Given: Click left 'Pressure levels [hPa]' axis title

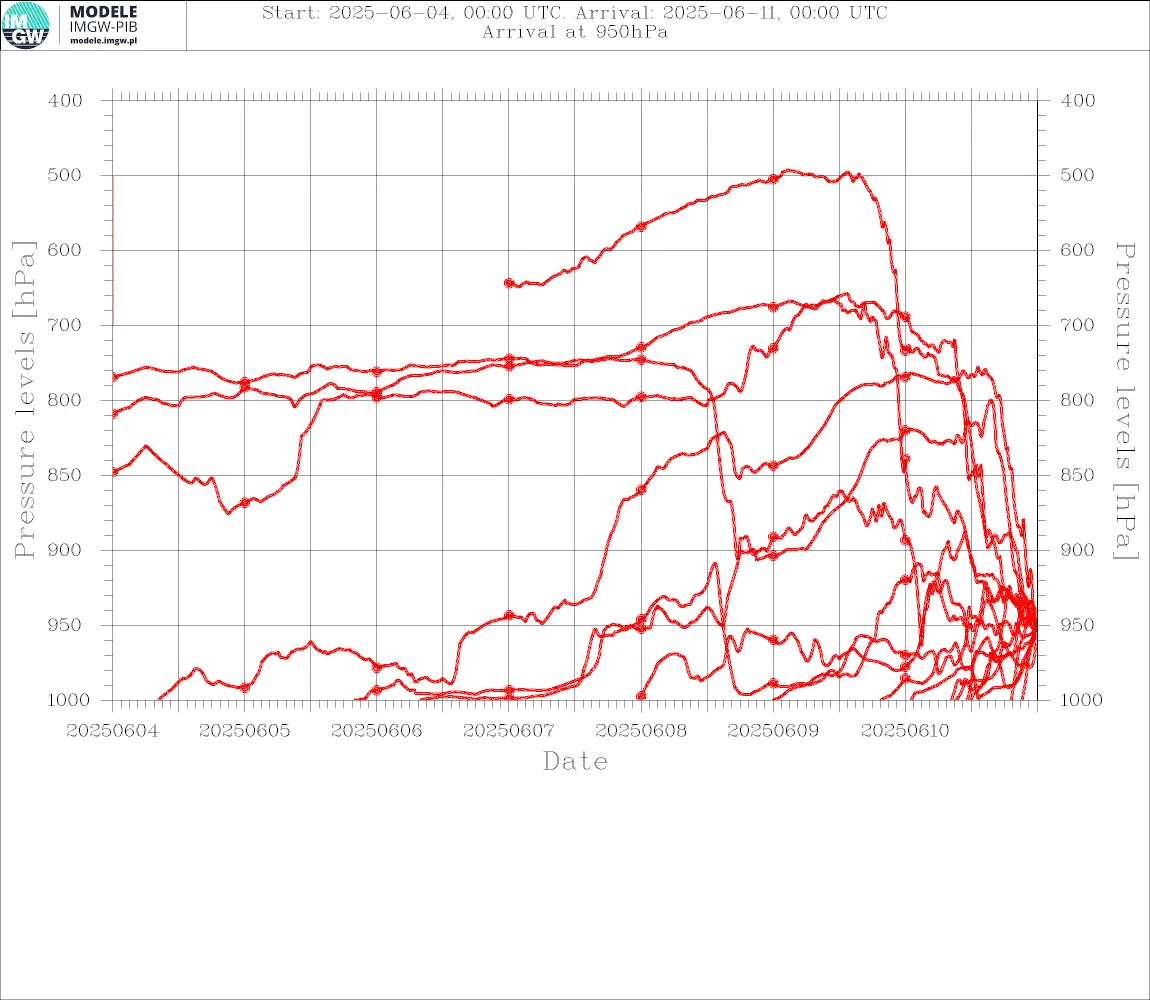Looking at the screenshot, I should [24, 400].
